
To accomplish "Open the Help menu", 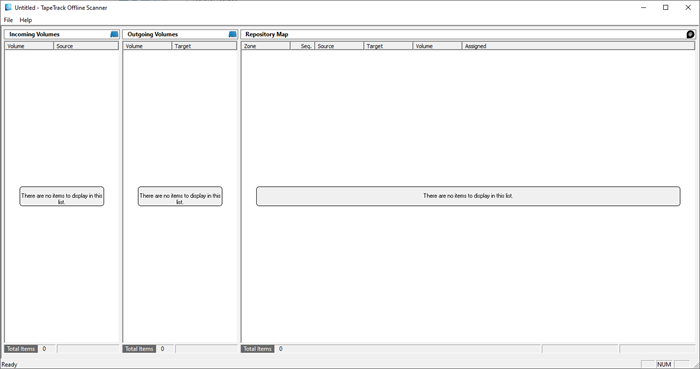I will [25, 20].
